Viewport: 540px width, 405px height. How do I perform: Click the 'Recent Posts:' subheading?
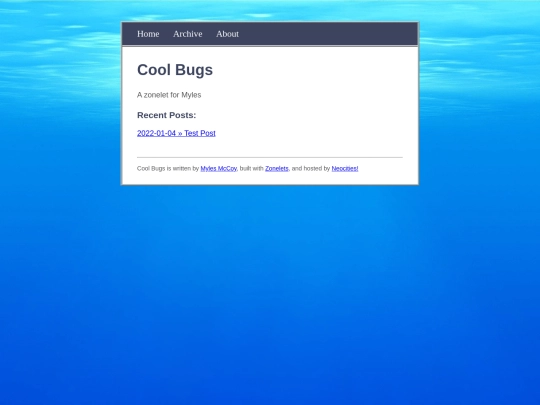(166, 115)
